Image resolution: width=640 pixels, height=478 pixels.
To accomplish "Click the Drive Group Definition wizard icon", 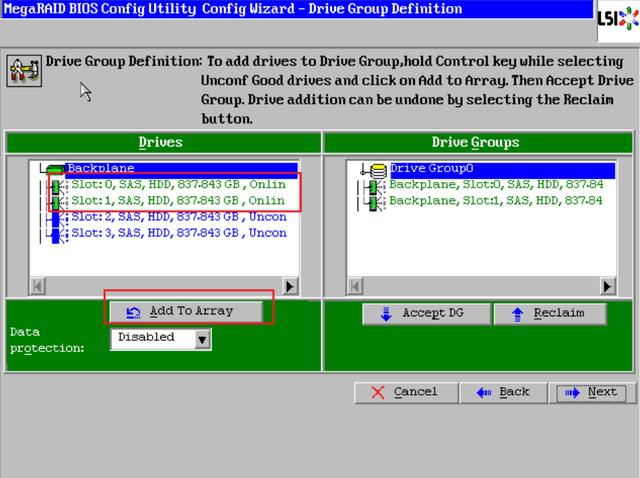I will point(24,71).
